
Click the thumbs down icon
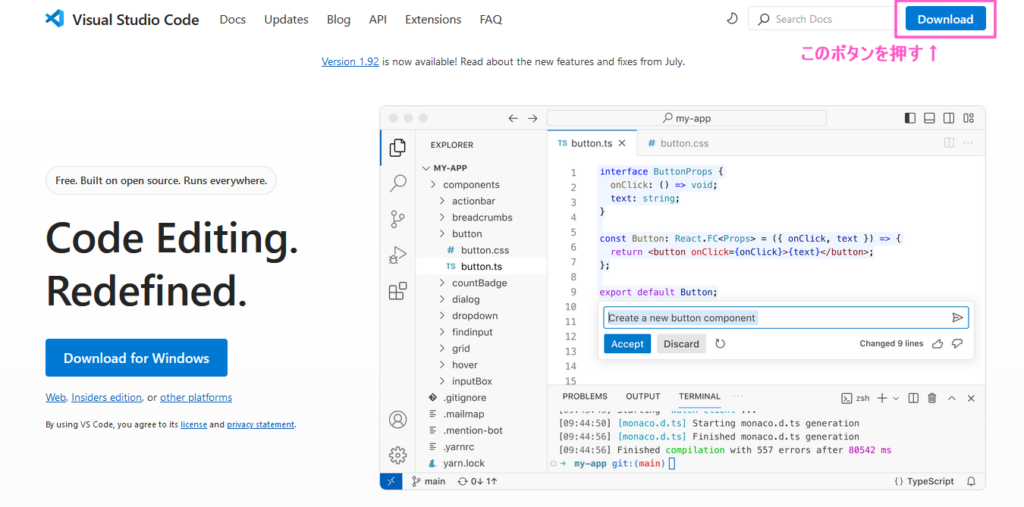[957, 344]
